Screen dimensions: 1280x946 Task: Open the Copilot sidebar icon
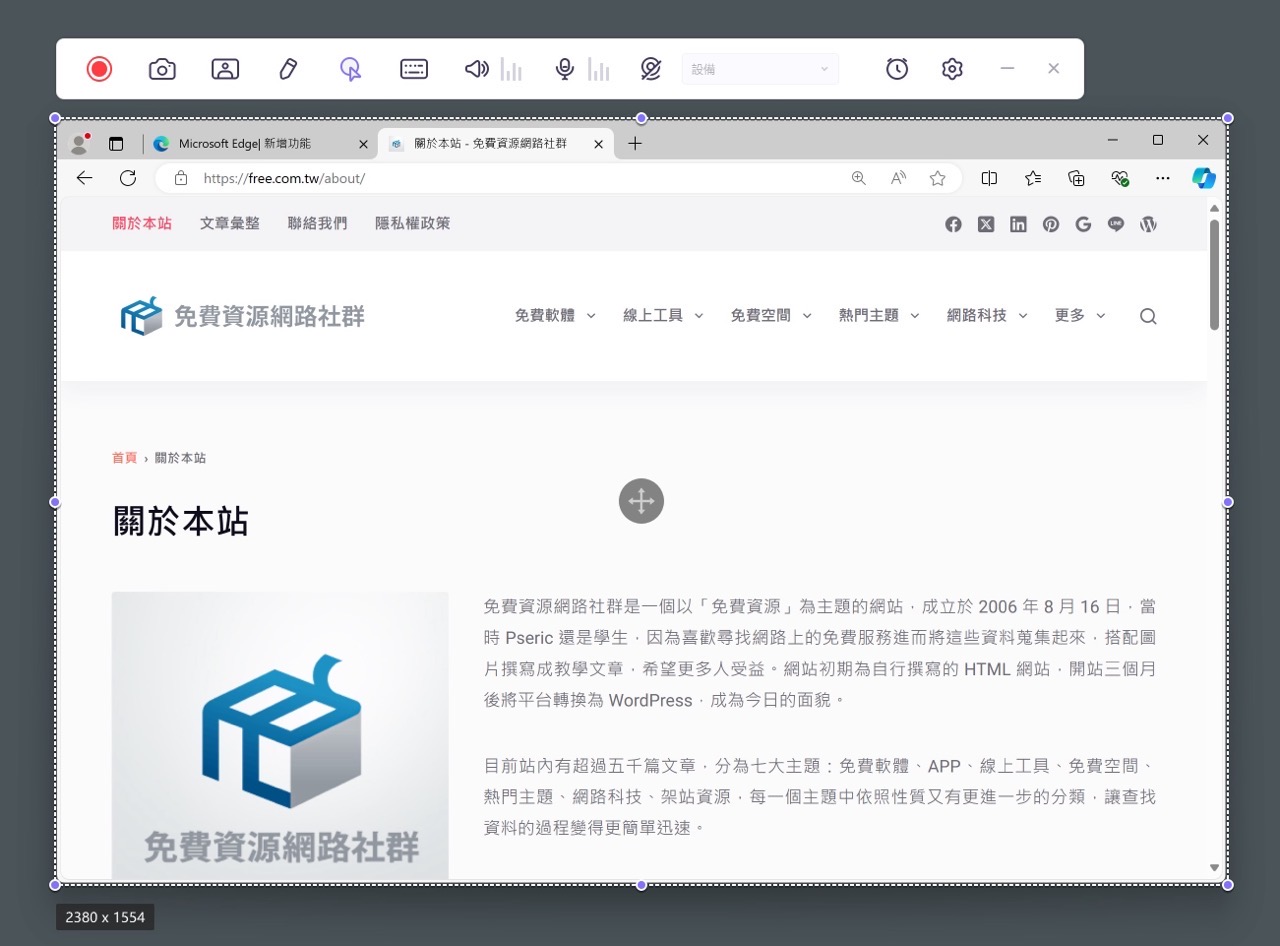(1204, 178)
